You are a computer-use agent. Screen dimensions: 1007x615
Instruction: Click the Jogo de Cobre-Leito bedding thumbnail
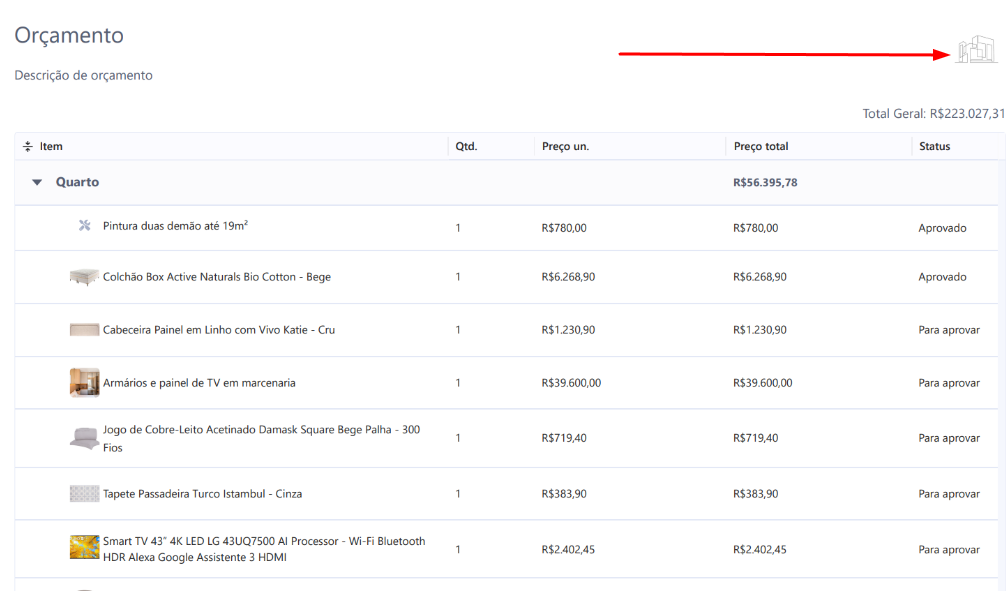click(x=84, y=438)
